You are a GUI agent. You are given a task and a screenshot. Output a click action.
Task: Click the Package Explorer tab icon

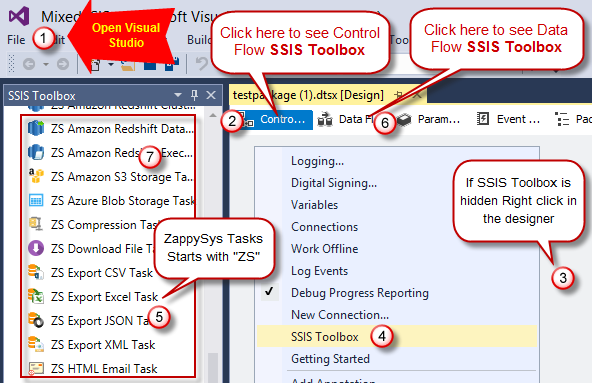tap(562, 119)
